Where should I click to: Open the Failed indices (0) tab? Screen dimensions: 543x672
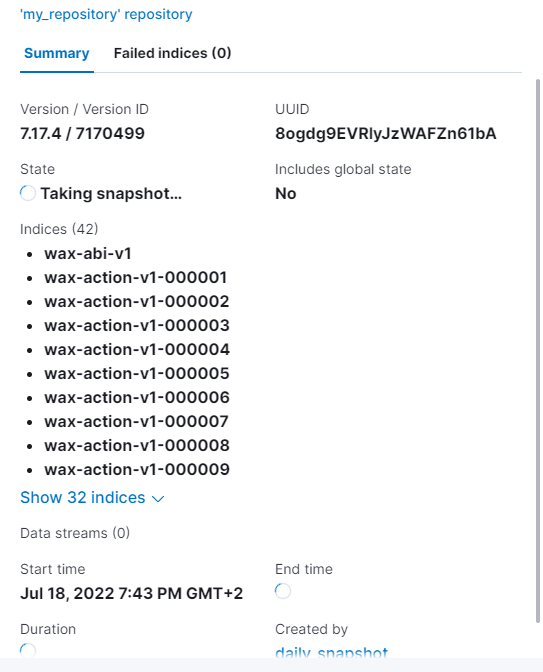point(172,53)
